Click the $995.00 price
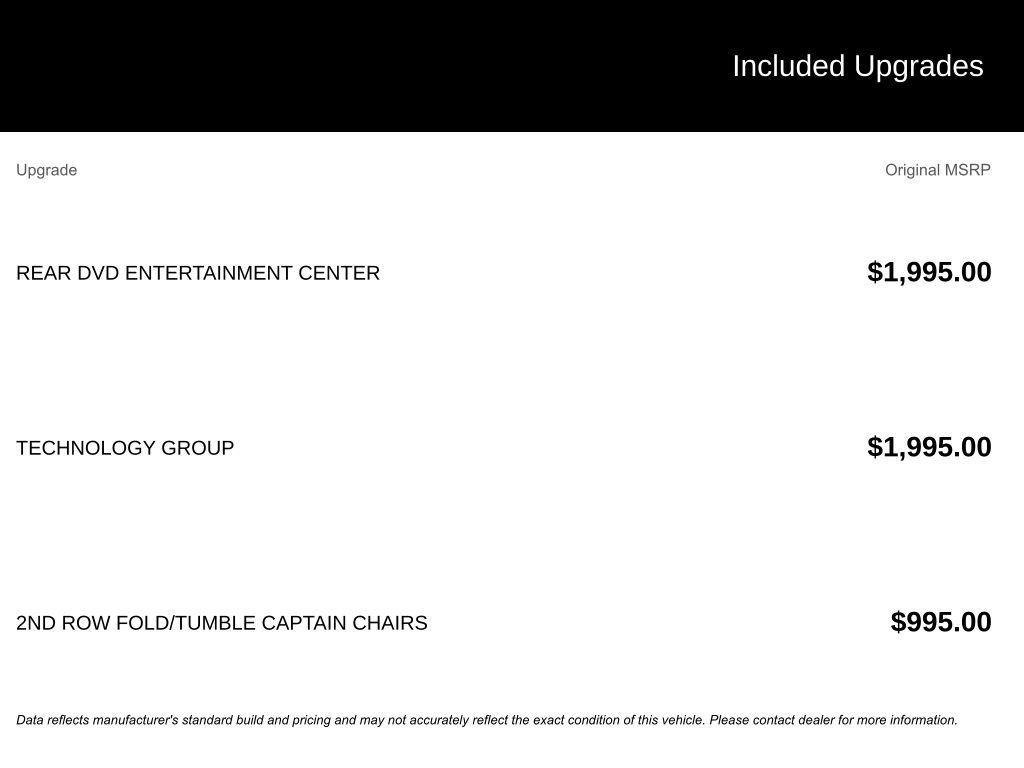Image resolution: width=1024 pixels, height=768 pixels. tap(941, 622)
